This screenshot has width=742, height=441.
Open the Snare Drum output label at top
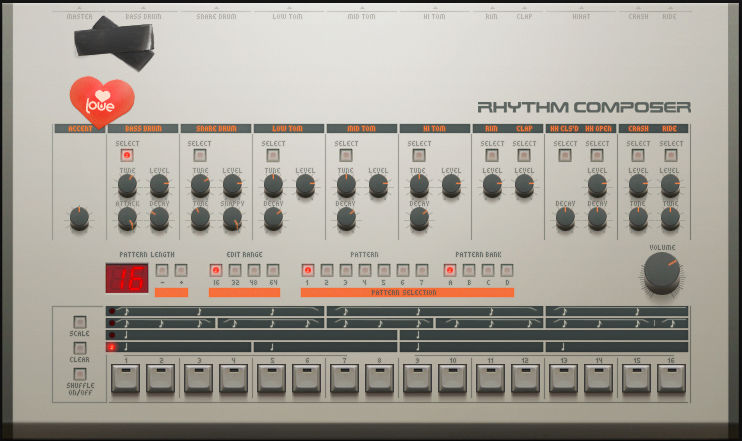(x=216, y=16)
